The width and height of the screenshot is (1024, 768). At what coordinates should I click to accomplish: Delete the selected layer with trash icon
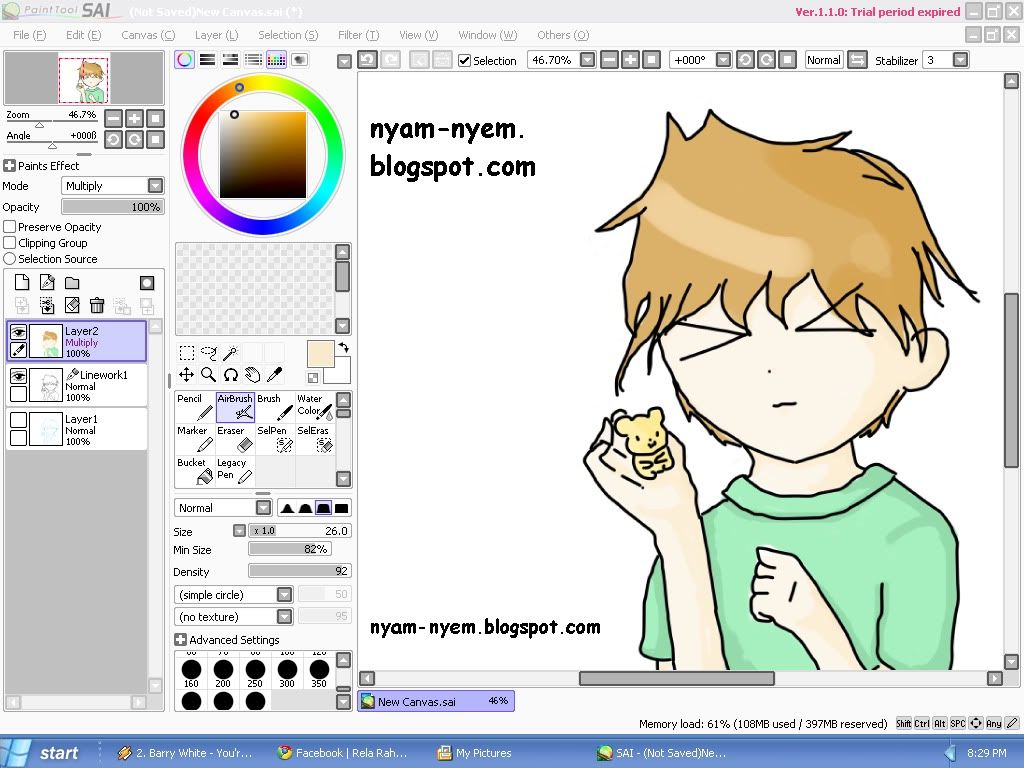97,305
